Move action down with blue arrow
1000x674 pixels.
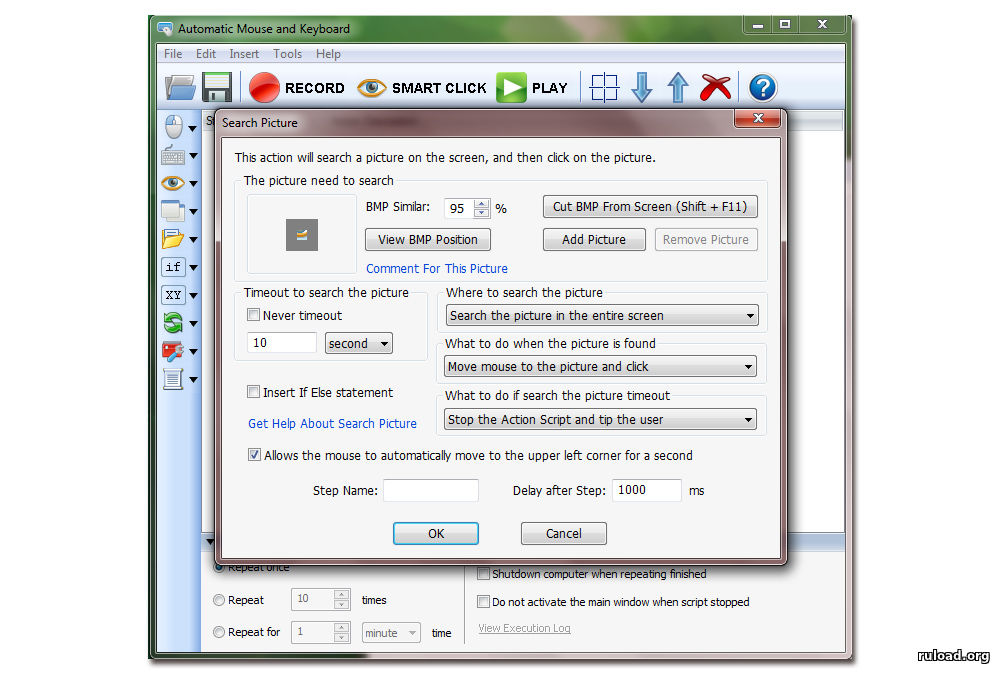pos(642,87)
